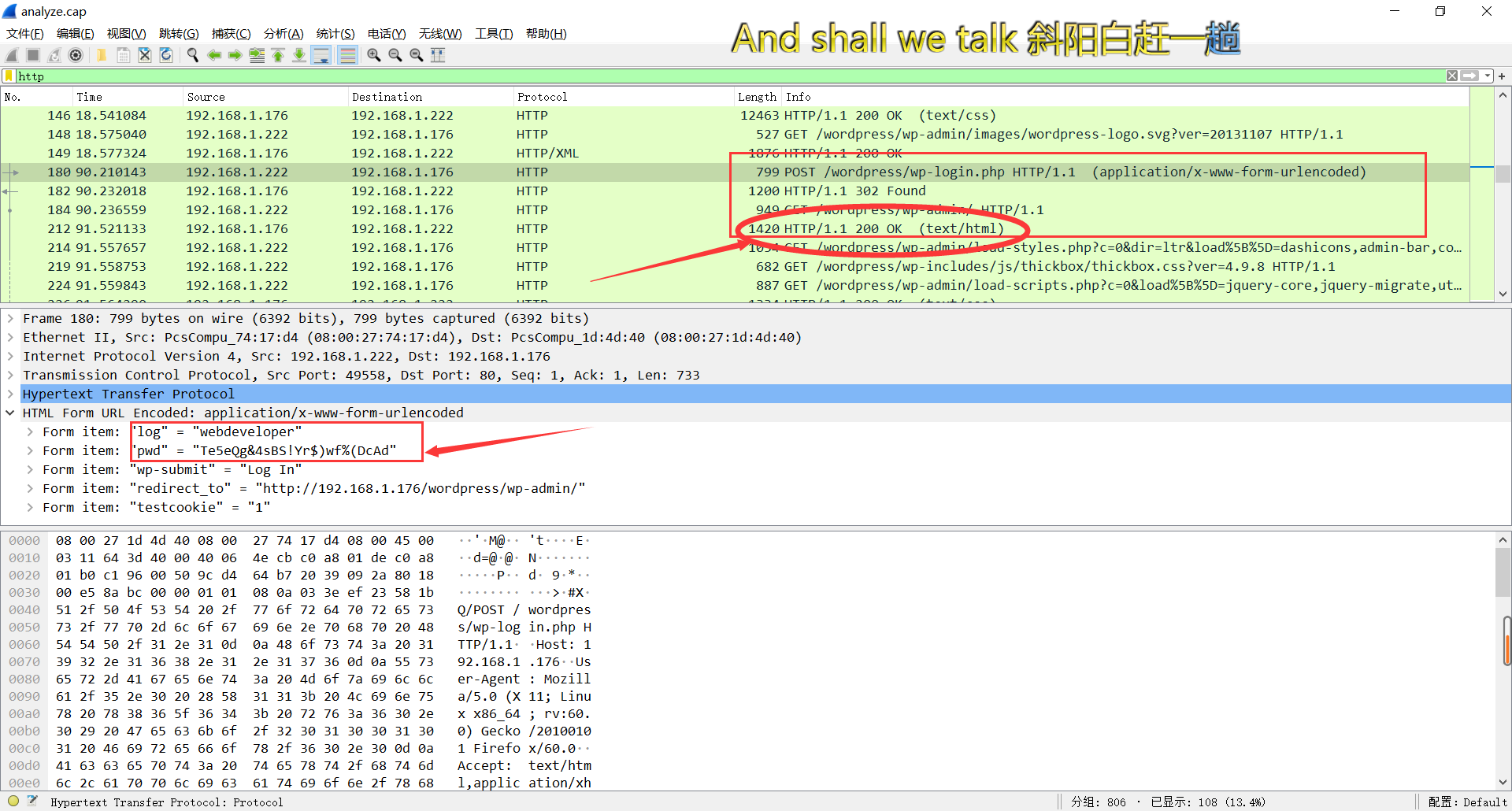This screenshot has width=1512, height=811.
Task: Open the 统计(S) menu
Action: pyautogui.click(x=335, y=33)
